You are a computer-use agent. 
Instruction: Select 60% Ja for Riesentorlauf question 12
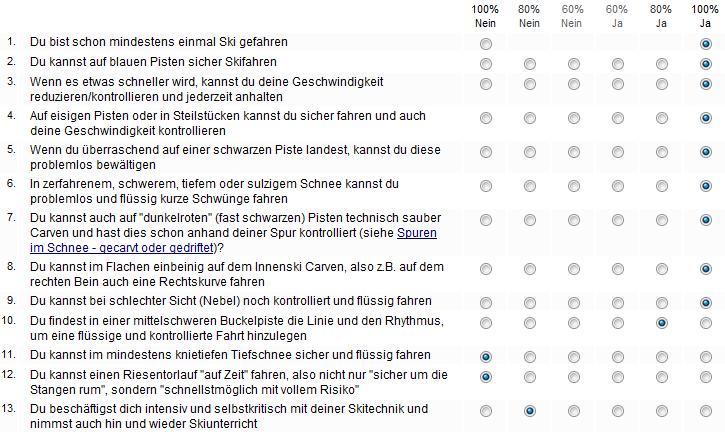coord(617,377)
